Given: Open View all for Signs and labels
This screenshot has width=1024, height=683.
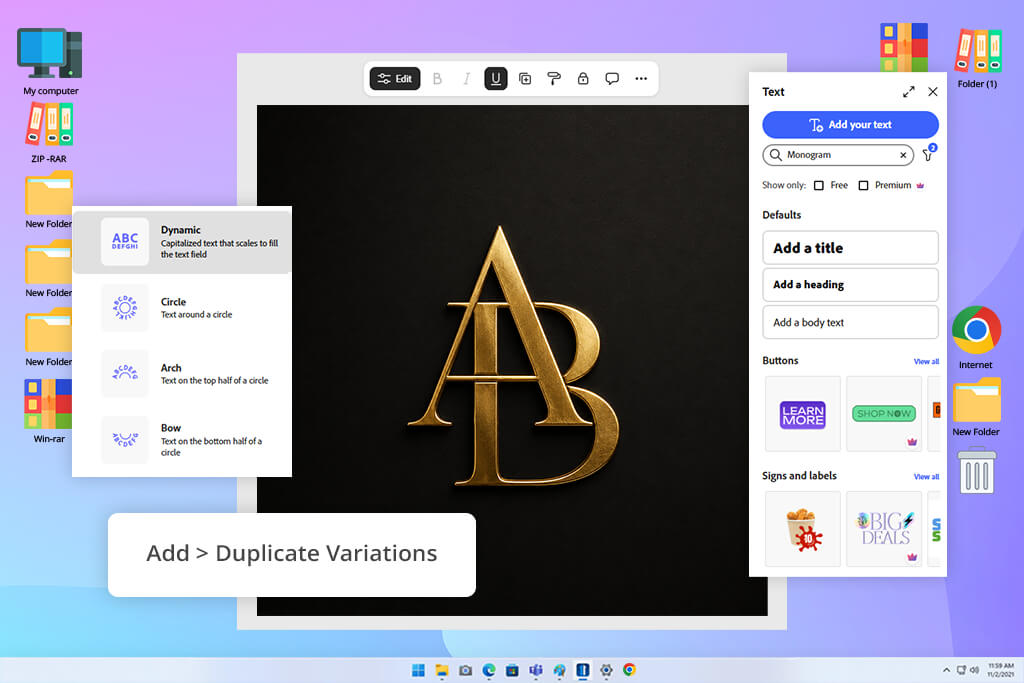Looking at the screenshot, I should (926, 477).
